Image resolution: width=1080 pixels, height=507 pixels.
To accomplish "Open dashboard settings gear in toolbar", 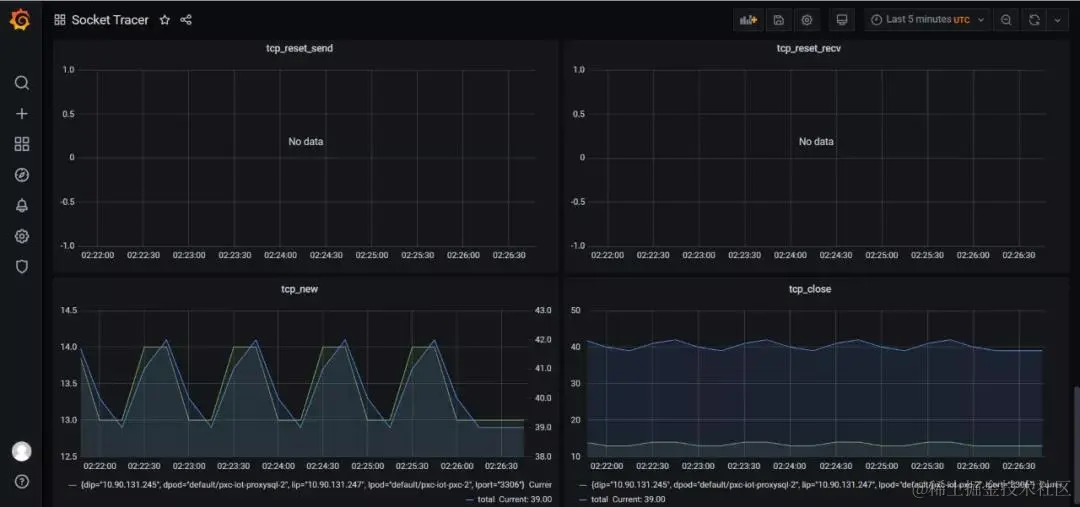I will (807, 20).
